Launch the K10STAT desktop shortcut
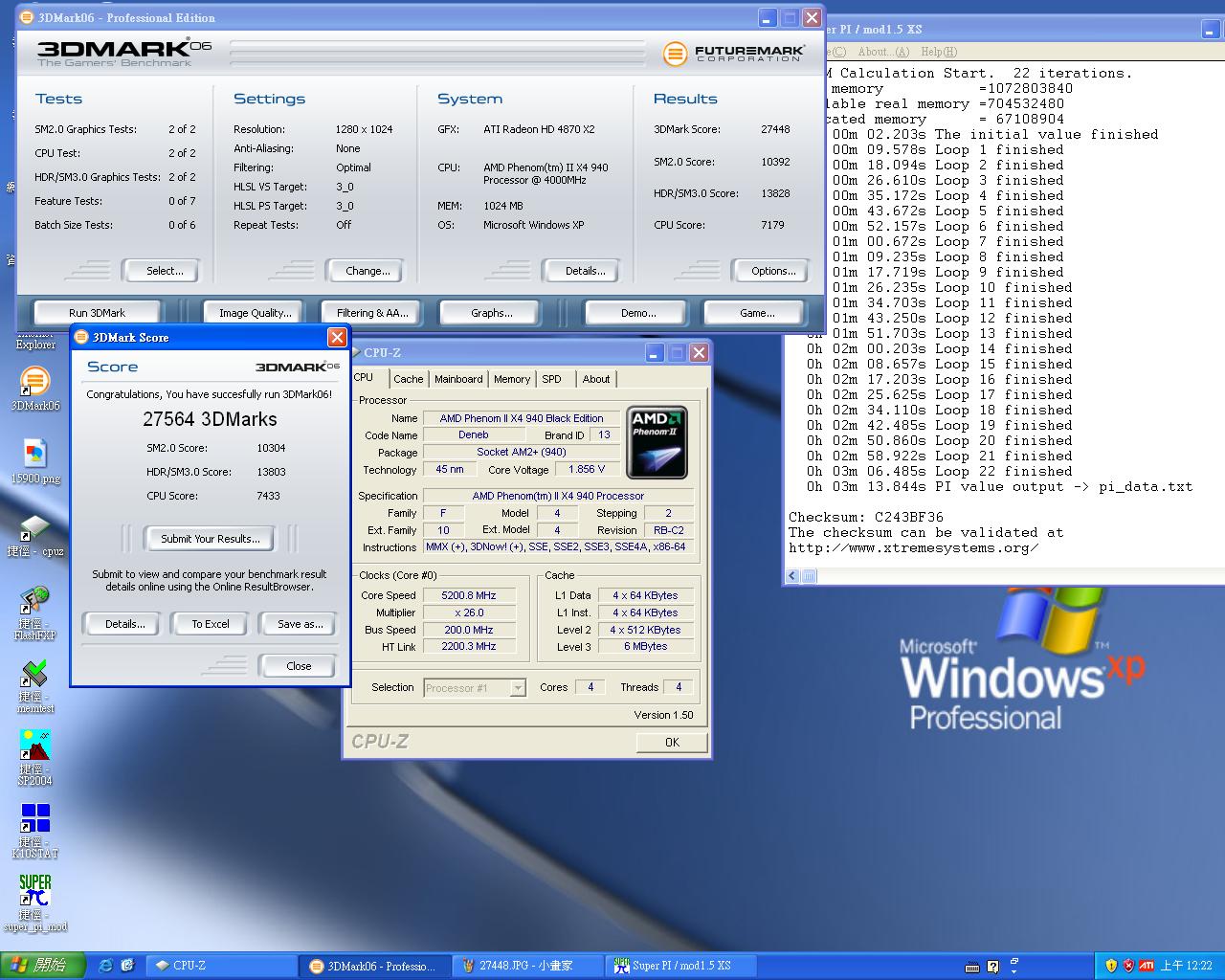The image size is (1225, 980). point(34,831)
